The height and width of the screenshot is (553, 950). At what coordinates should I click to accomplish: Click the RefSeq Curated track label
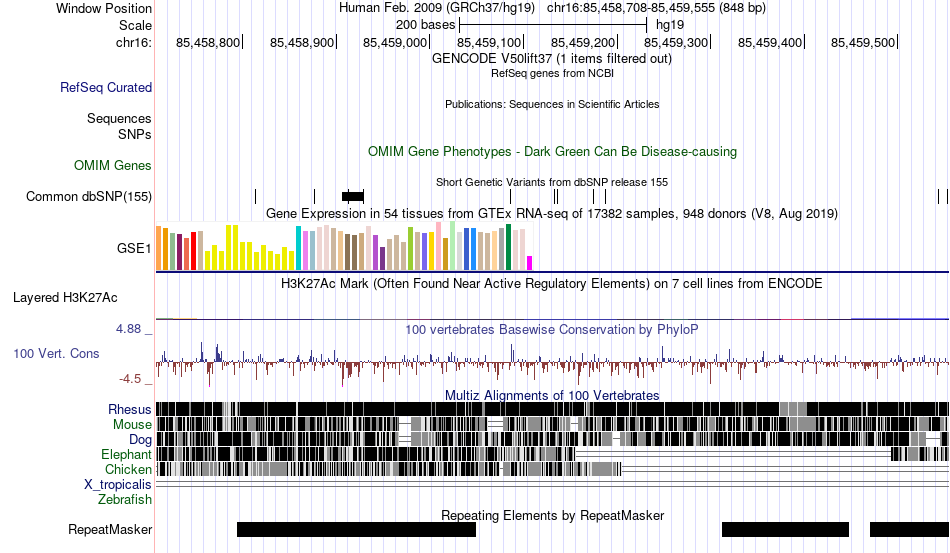coord(105,87)
